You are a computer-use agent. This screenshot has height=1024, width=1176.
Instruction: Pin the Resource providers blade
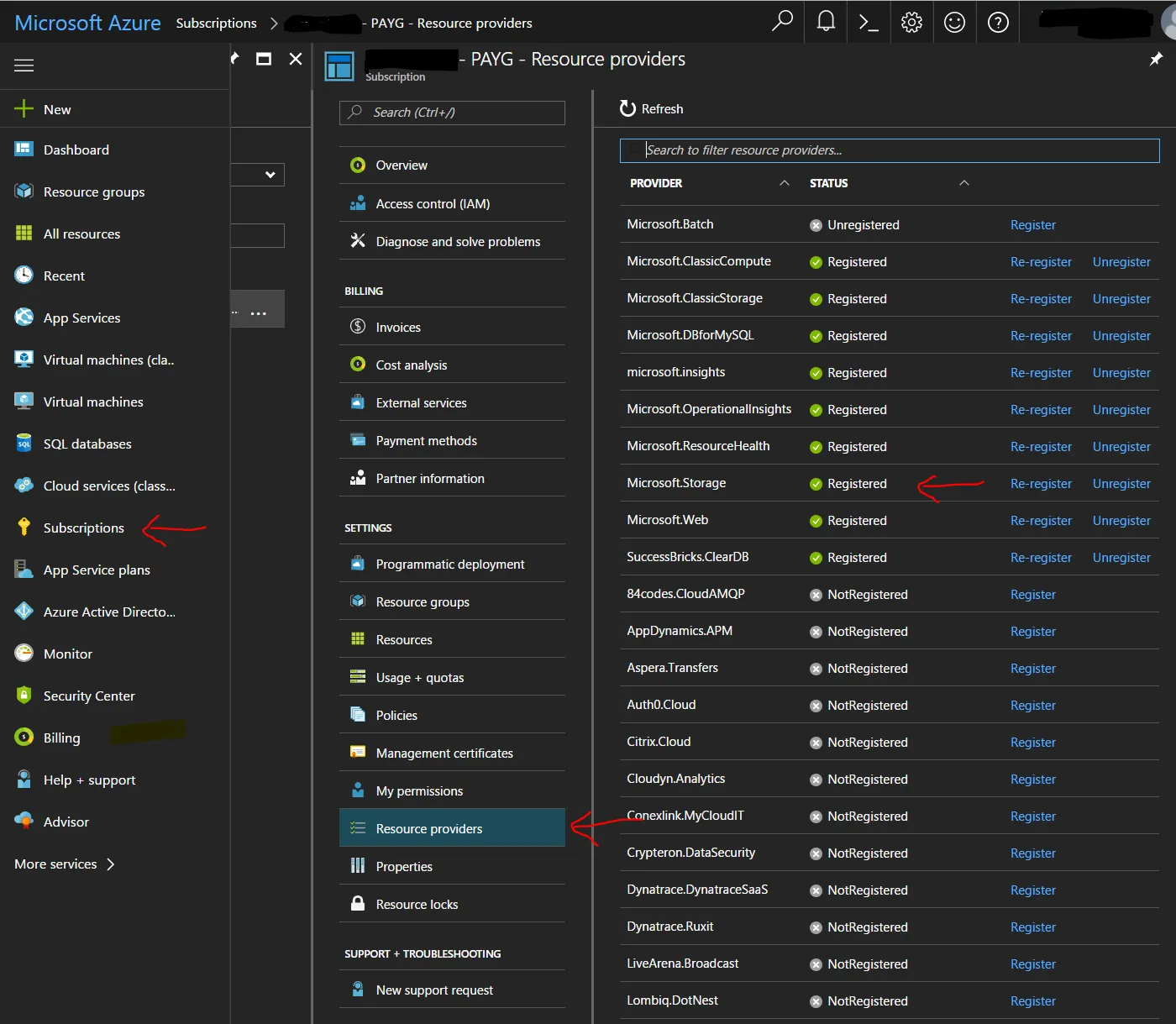pyautogui.click(x=1156, y=59)
